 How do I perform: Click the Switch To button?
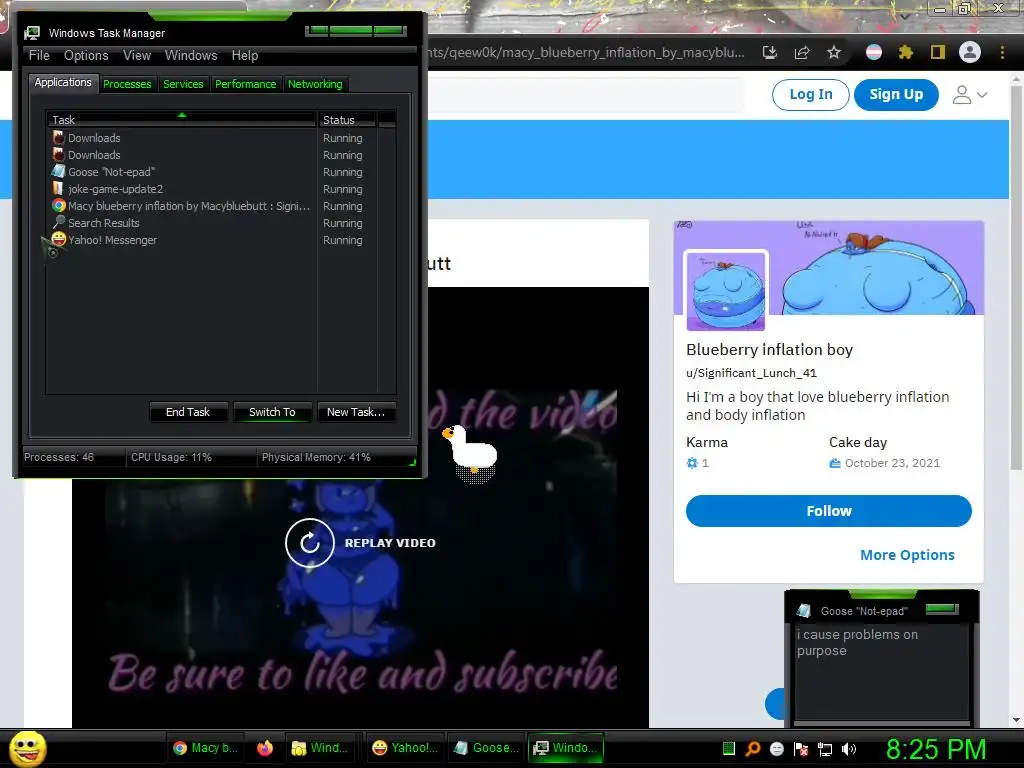(272, 412)
